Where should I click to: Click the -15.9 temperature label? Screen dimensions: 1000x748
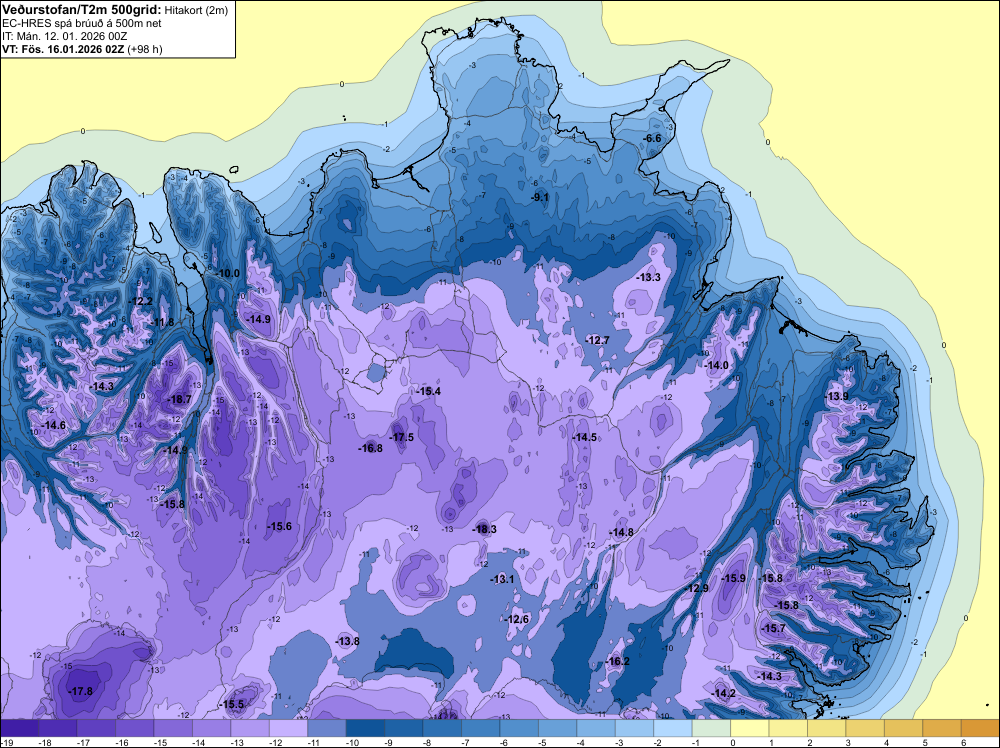(x=733, y=578)
